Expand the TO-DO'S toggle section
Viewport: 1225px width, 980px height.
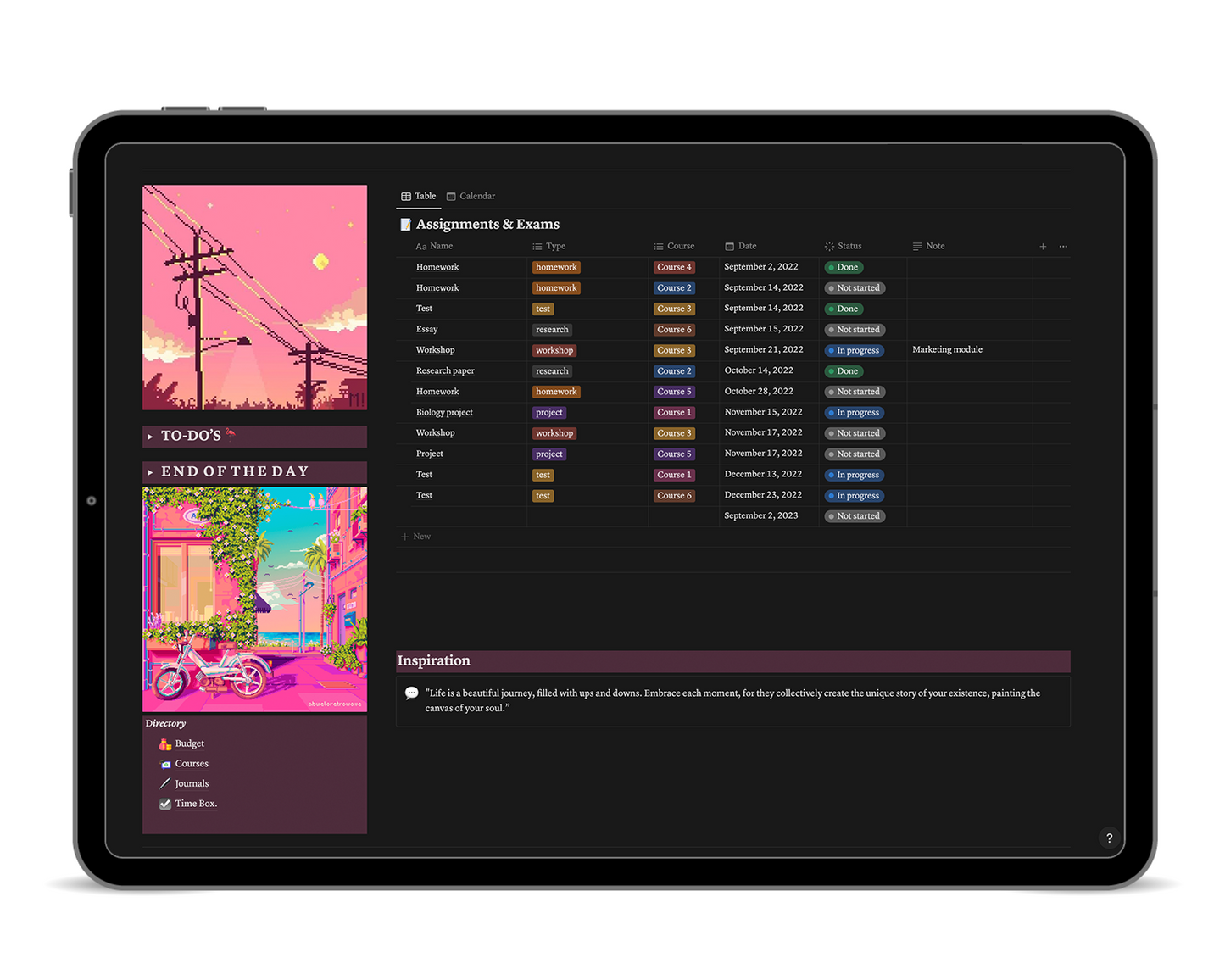[x=151, y=437]
